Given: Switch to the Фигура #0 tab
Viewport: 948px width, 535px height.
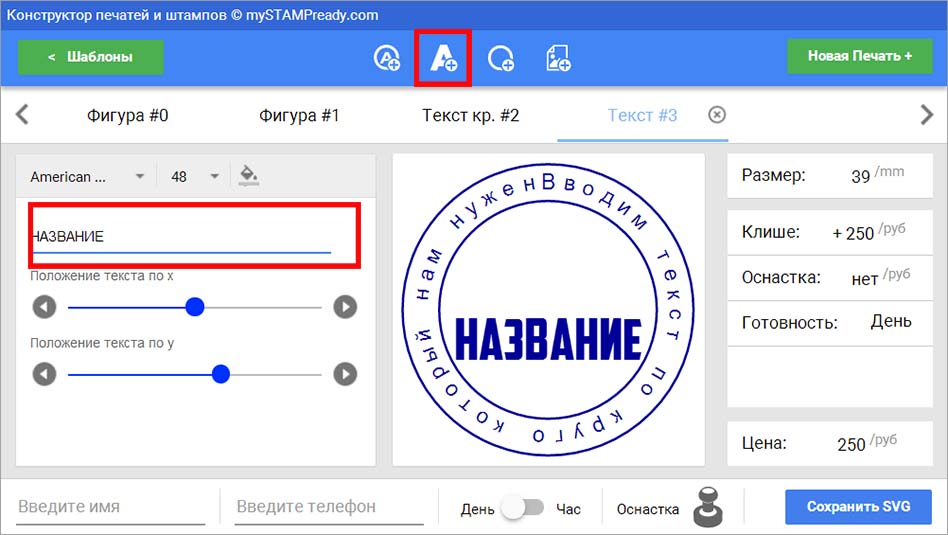Looking at the screenshot, I should coord(128,115).
